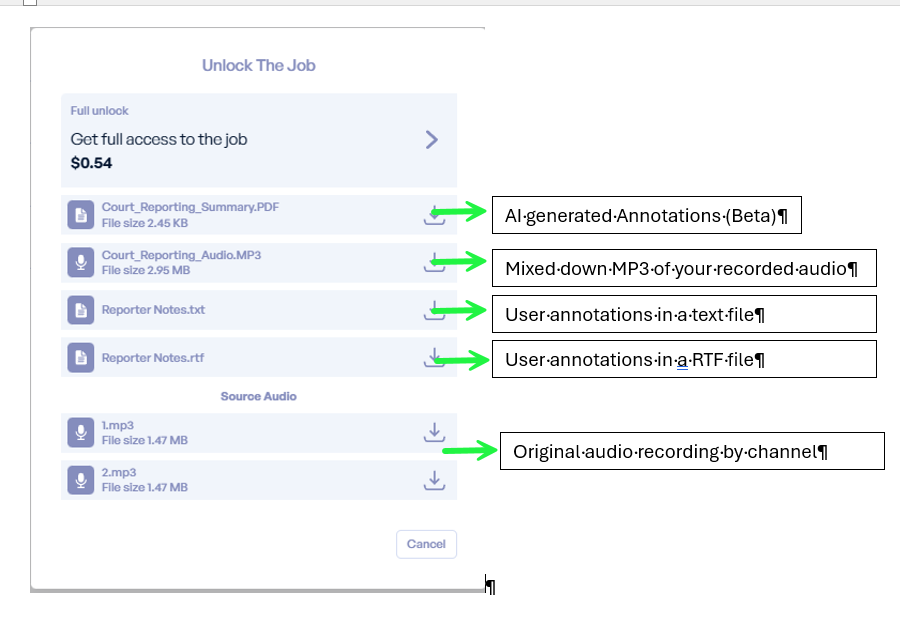Select the 'AI generated Annotations (Beta)' text box
Screen dimensions: 900x622
646,215
